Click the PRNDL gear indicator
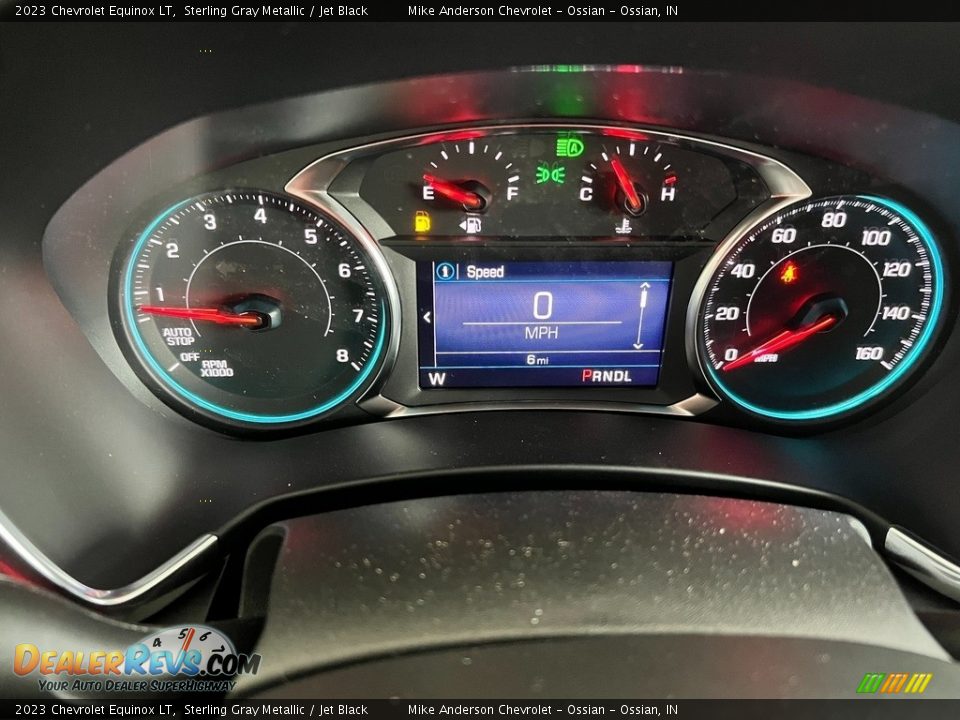This screenshot has height=720, width=960. 606,376
